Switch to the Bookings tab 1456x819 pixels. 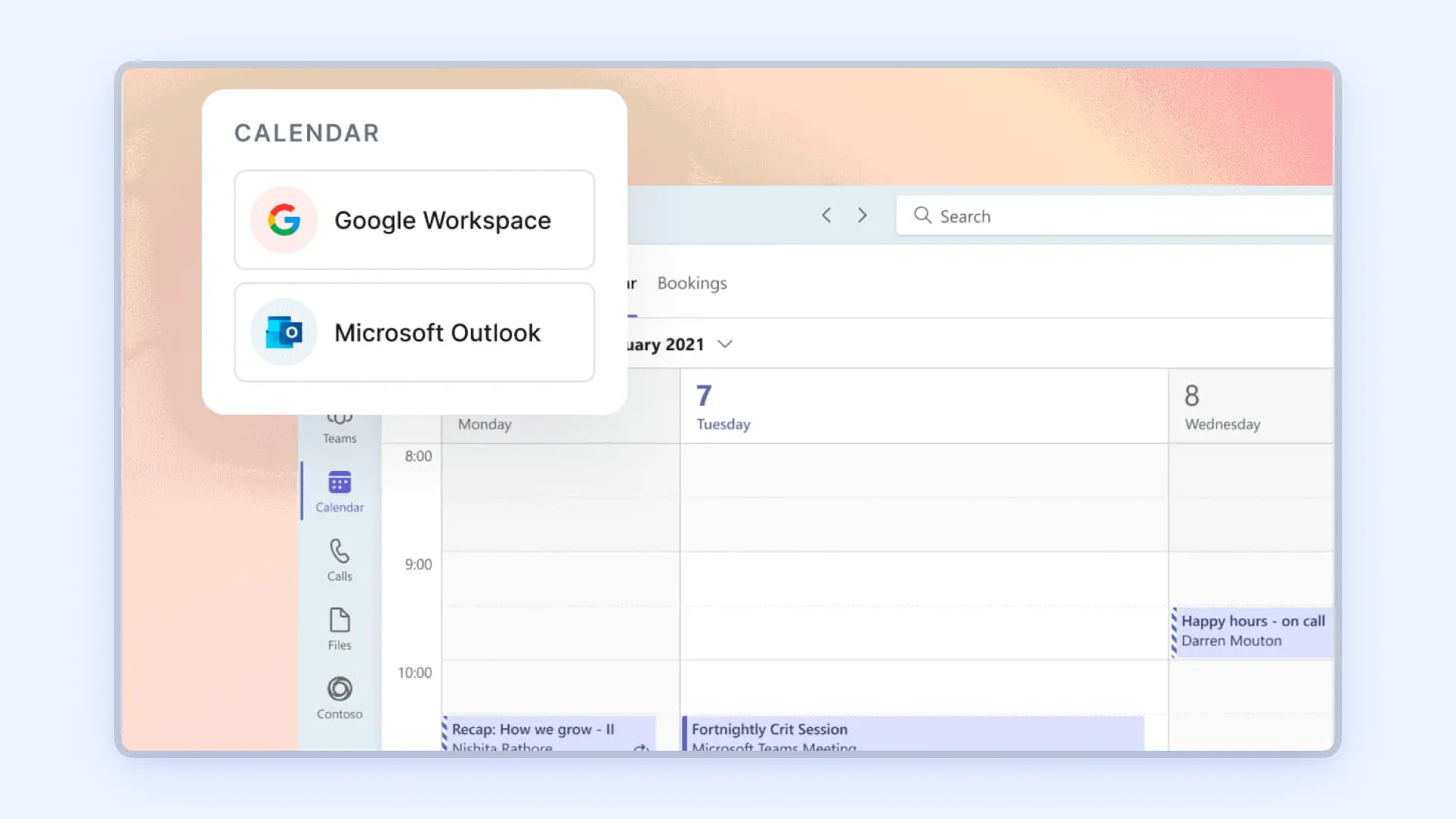[691, 283]
